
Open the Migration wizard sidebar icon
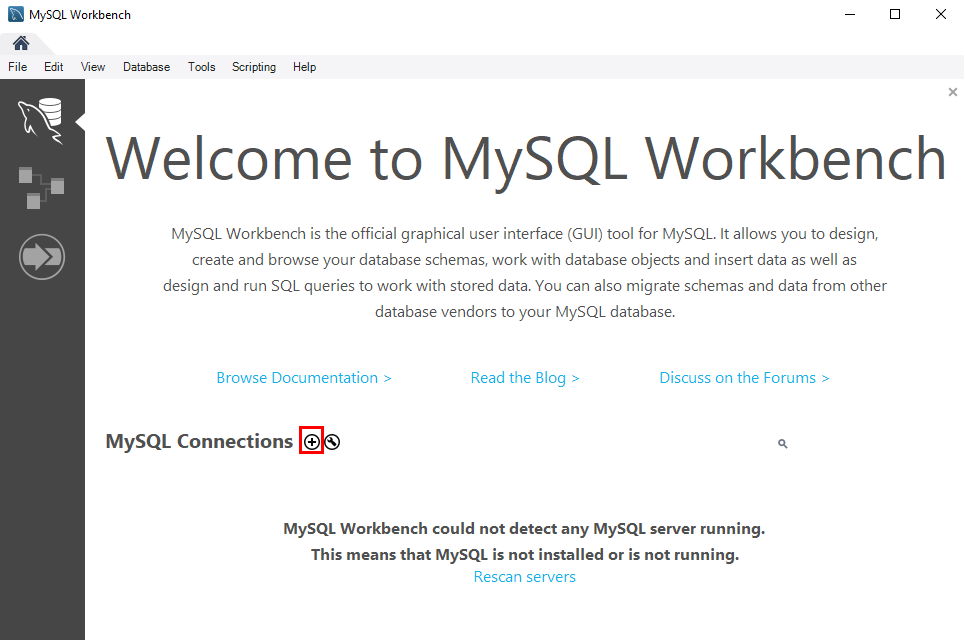point(41,257)
